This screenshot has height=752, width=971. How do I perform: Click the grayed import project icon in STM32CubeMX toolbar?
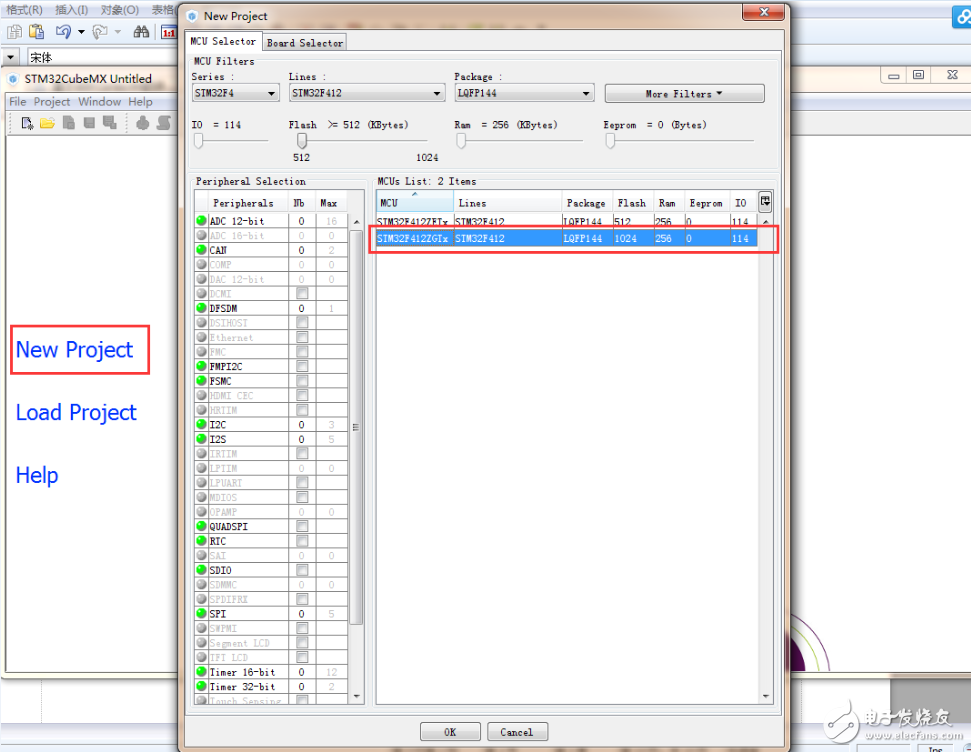[69, 123]
